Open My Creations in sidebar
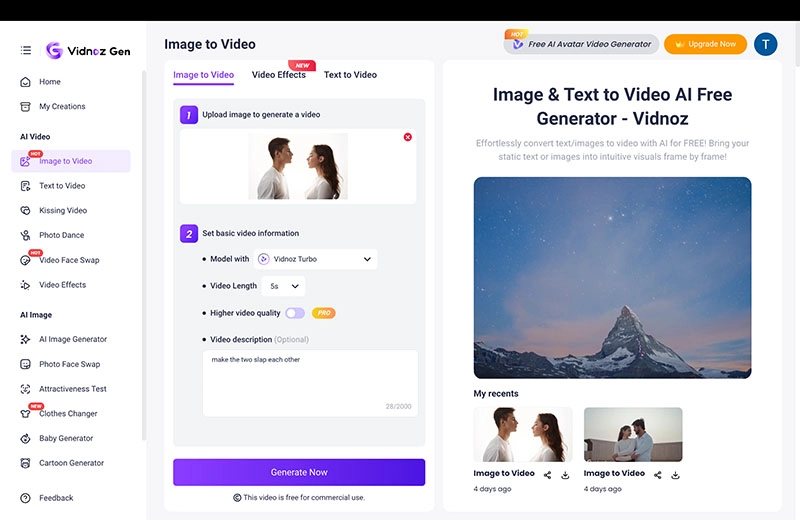The width and height of the screenshot is (800, 520). [x=62, y=107]
